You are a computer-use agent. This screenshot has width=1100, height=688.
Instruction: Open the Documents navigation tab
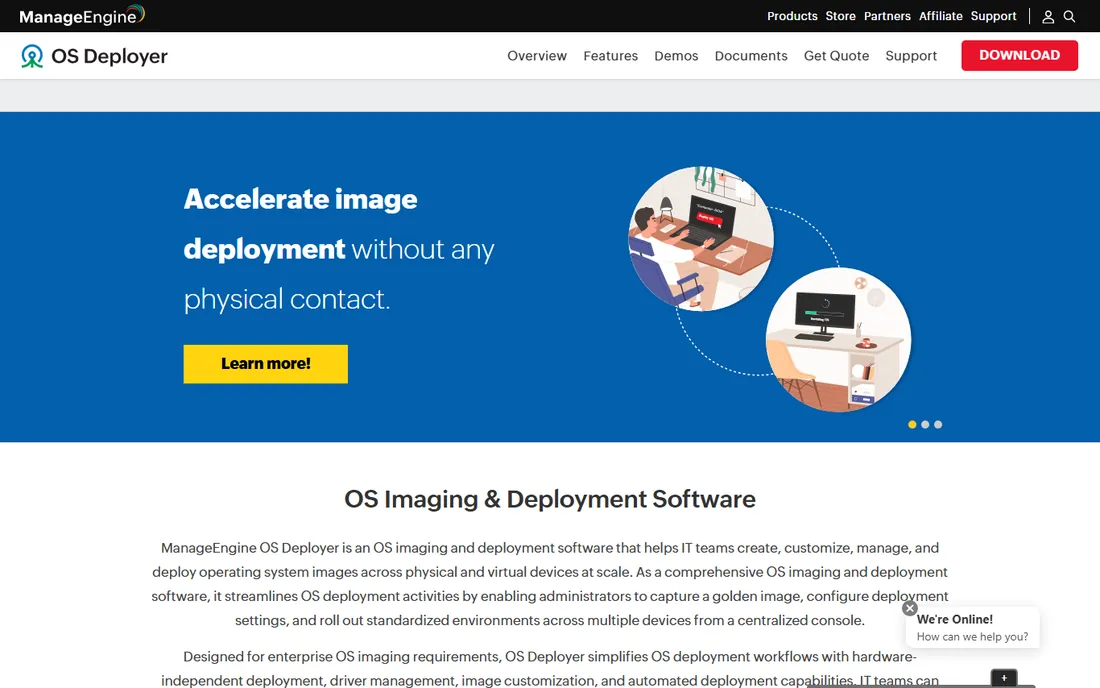[x=751, y=55]
